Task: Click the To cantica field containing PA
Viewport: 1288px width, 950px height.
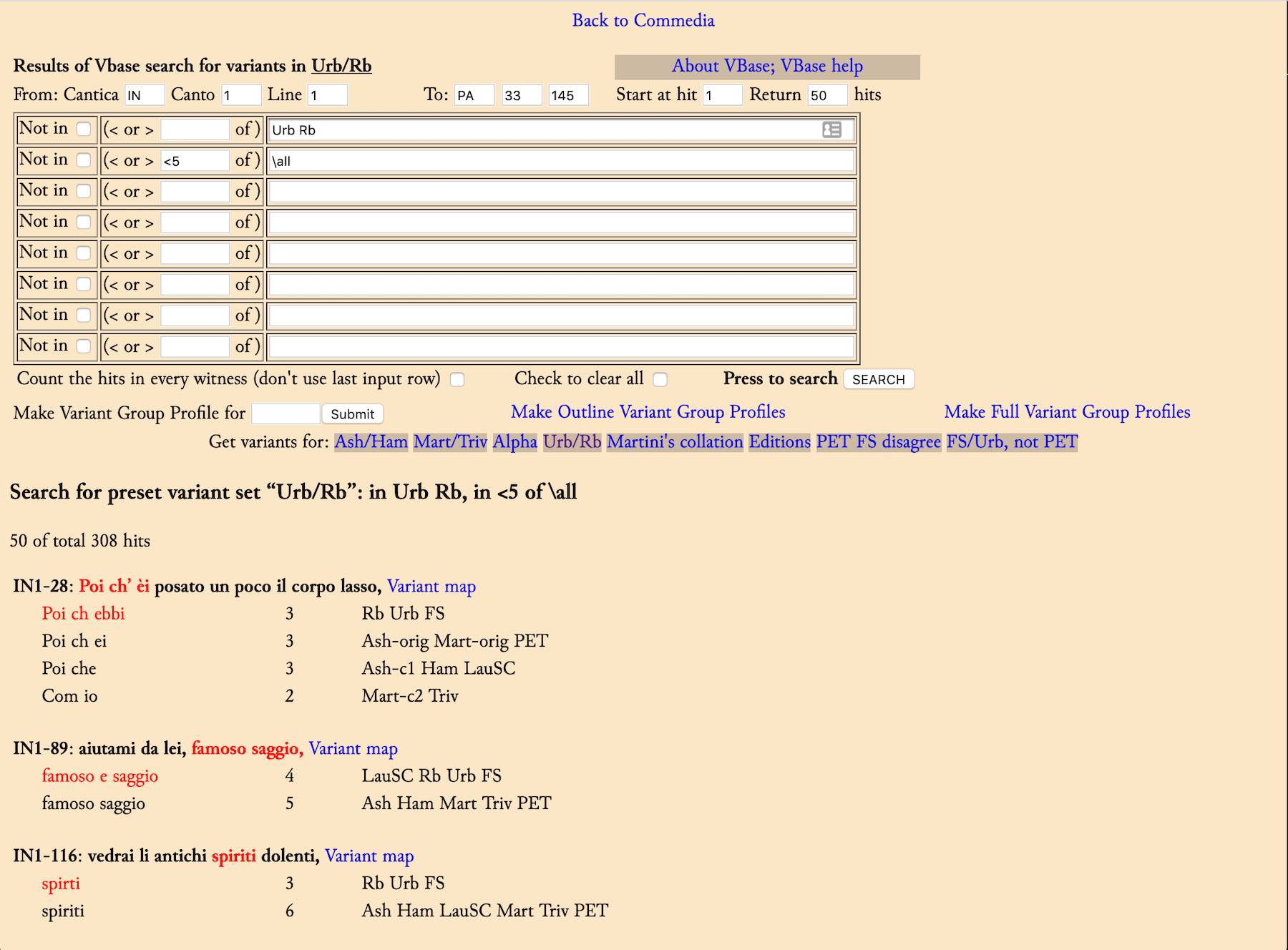Action: 474,95
